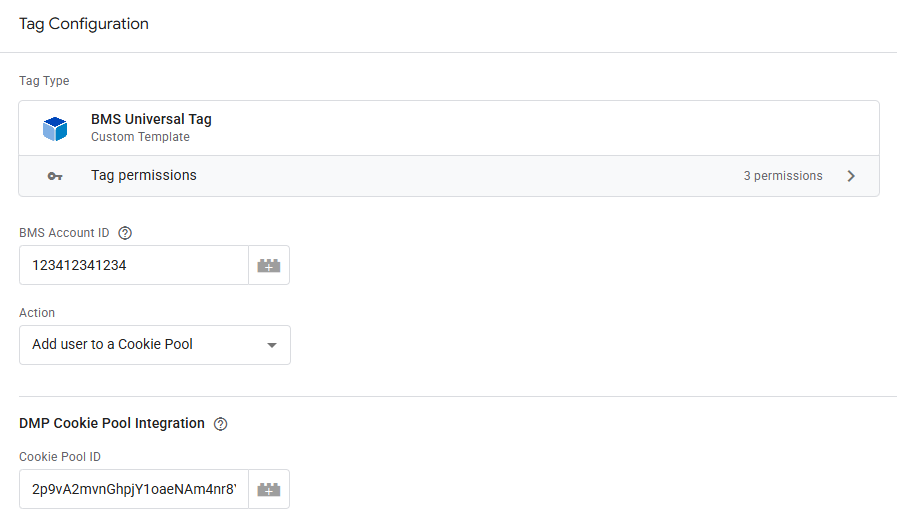Screen dimensions: 897x526
Task: Click into the BMS Account ID field
Action: [134, 265]
